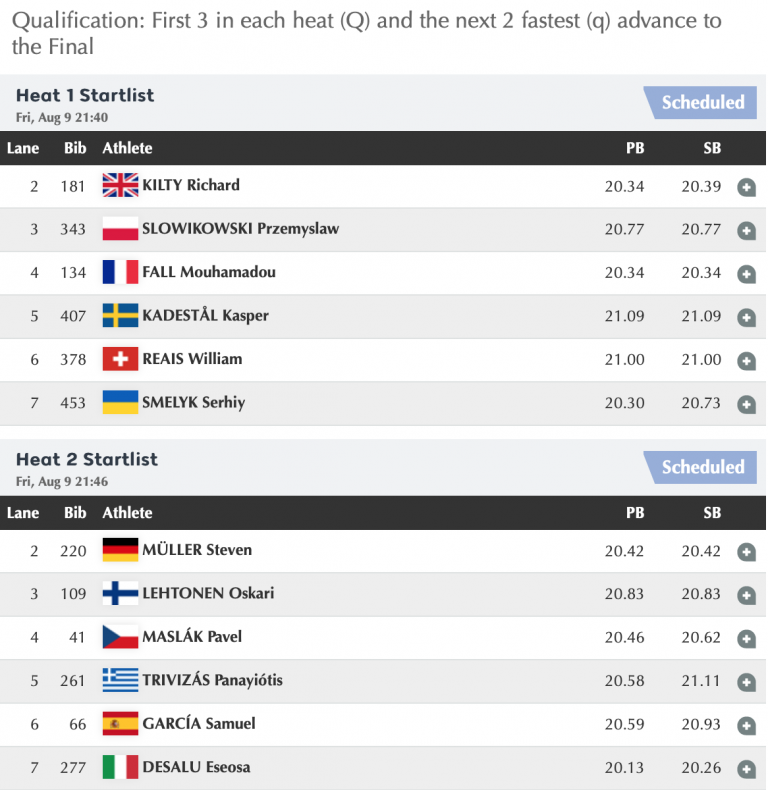Image resolution: width=768 pixels, height=790 pixels.
Task: Click the Italy flag beside DESALU Eseosa
Action: pyautogui.click(x=120, y=768)
